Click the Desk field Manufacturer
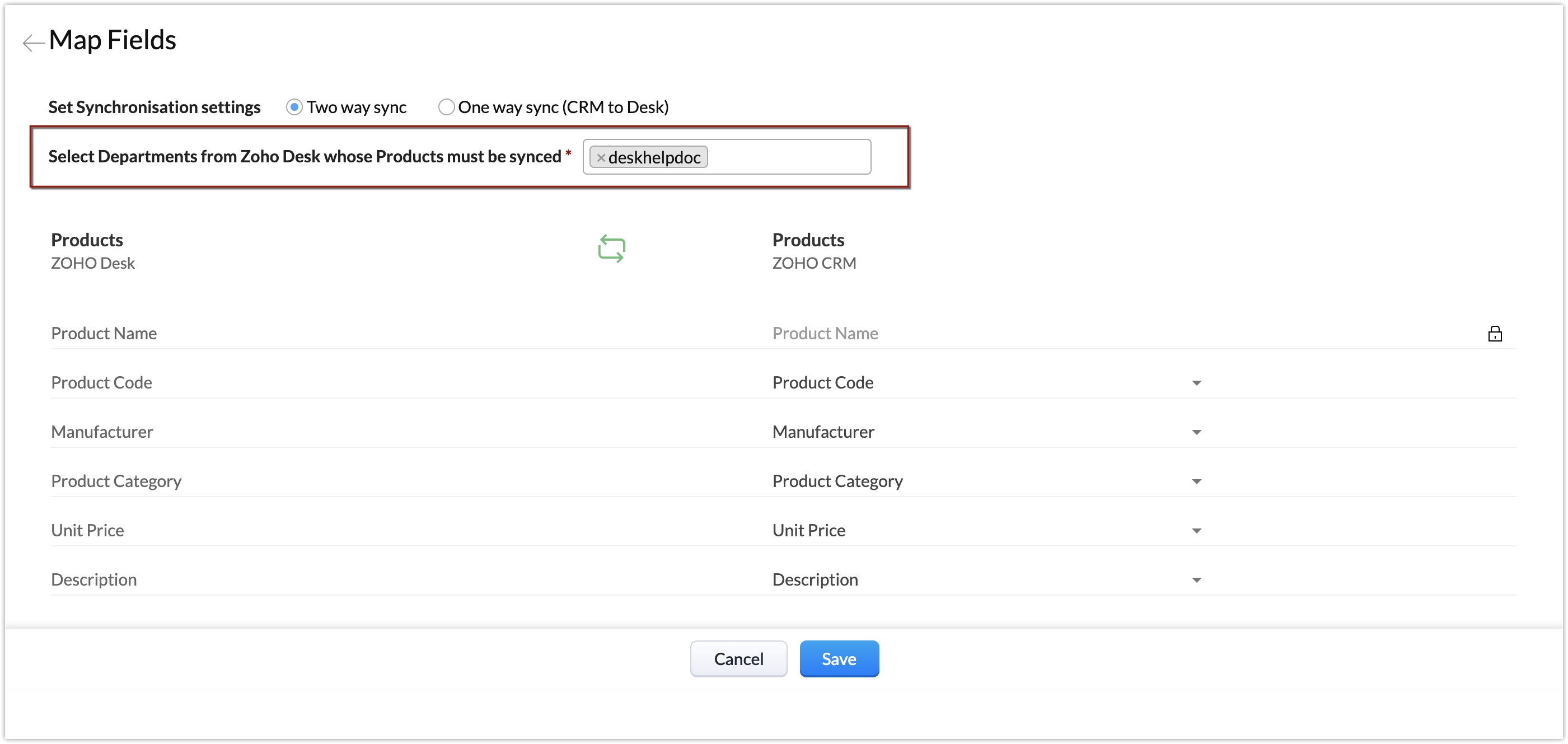This screenshot has height=744, width=1568. coord(102,432)
